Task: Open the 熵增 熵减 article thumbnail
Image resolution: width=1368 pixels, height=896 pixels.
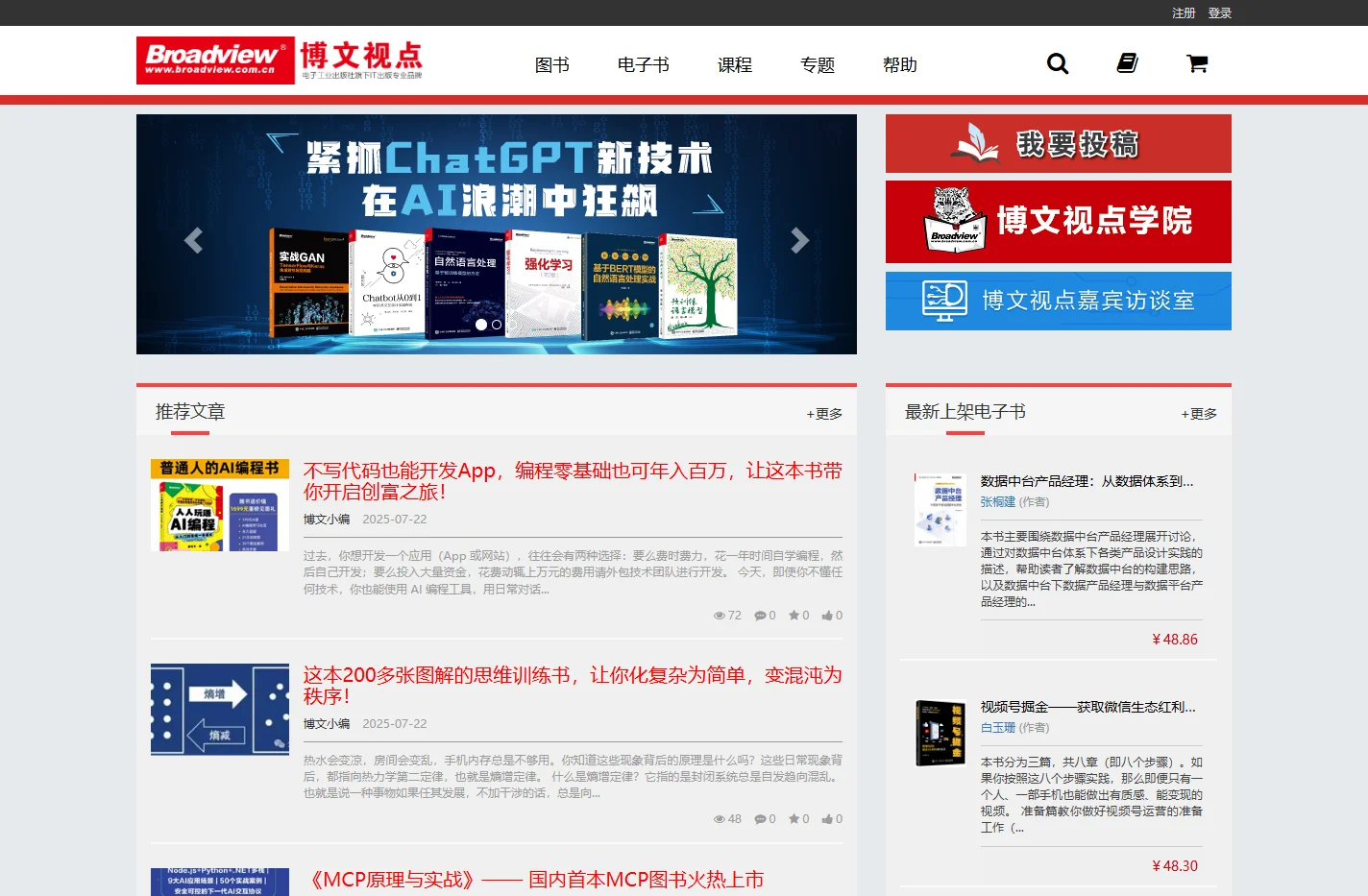Action: pyautogui.click(x=220, y=710)
